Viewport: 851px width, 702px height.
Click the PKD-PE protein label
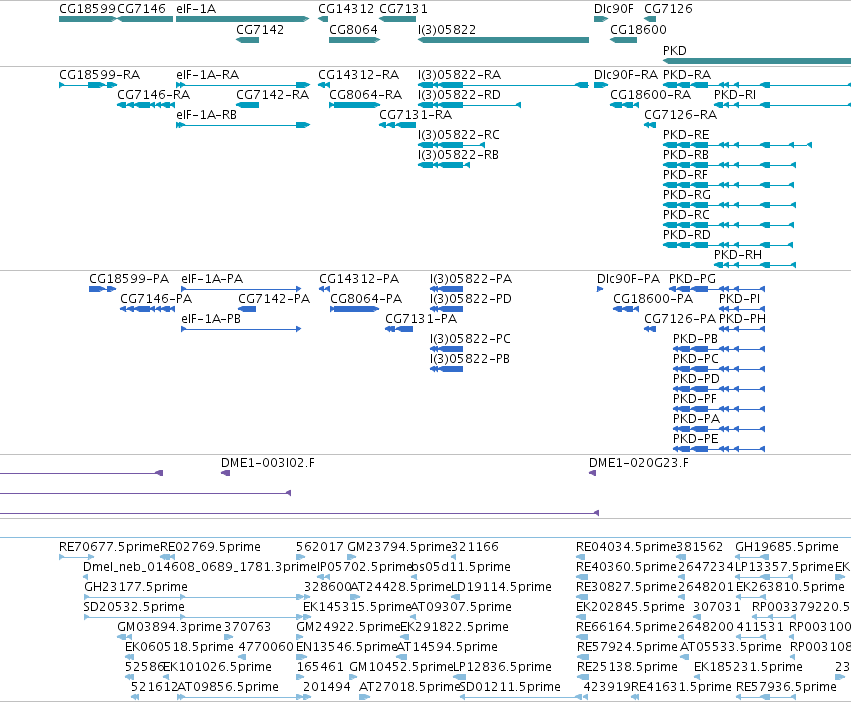click(x=696, y=439)
